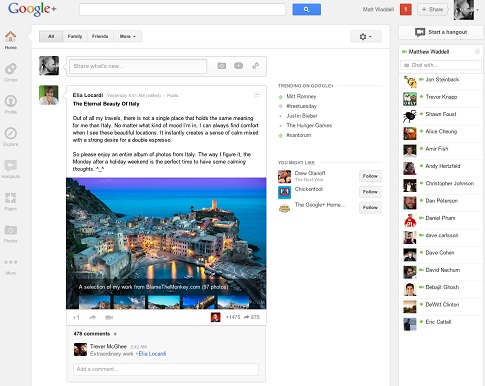Screen dimensions: 485x386
Task: Follow The Google+ Home page
Action: pos(370,207)
